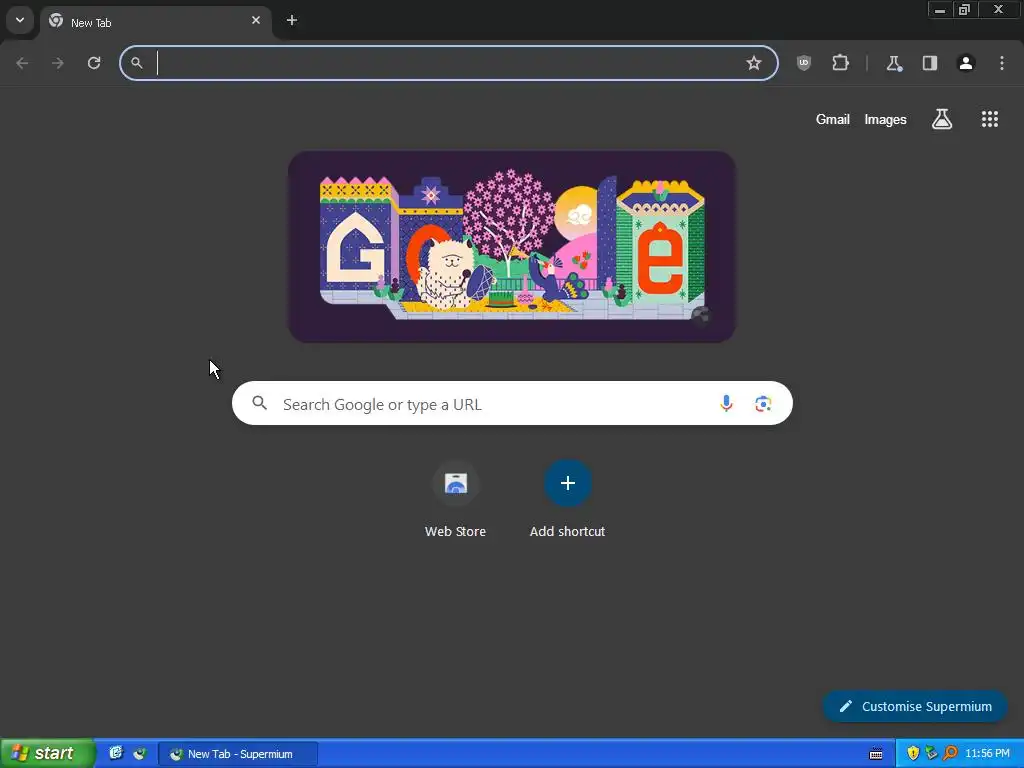The height and width of the screenshot is (768, 1024).
Task: Open Chrome Labs flask in toolbar
Action: [x=893, y=63]
